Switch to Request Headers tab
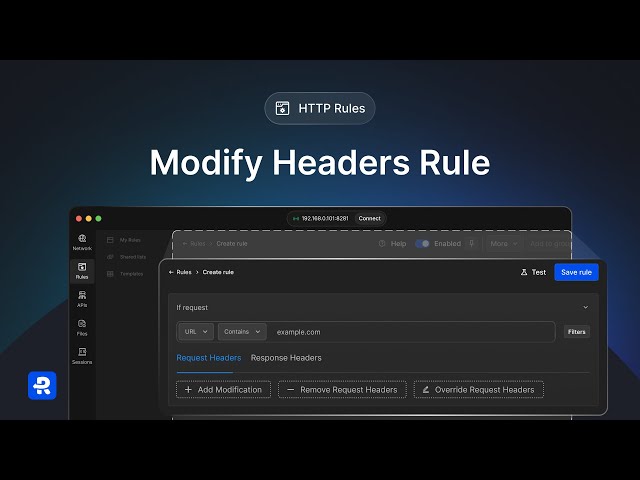This screenshot has width=640, height=480. point(209,358)
